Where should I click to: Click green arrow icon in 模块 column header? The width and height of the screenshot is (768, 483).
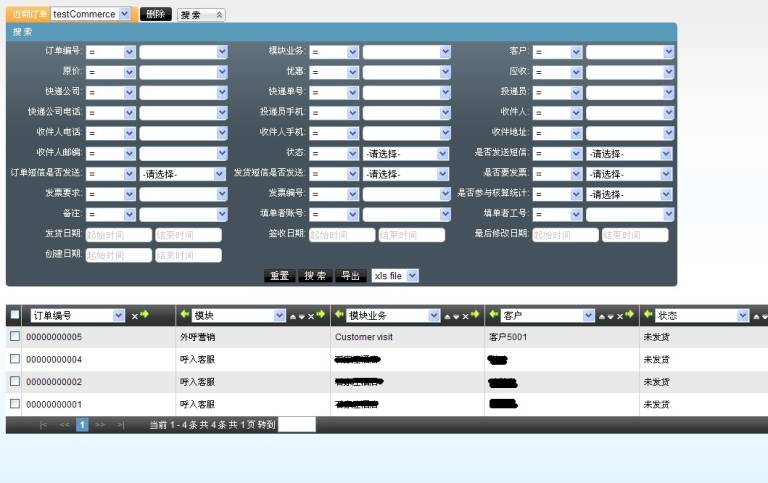(184, 315)
